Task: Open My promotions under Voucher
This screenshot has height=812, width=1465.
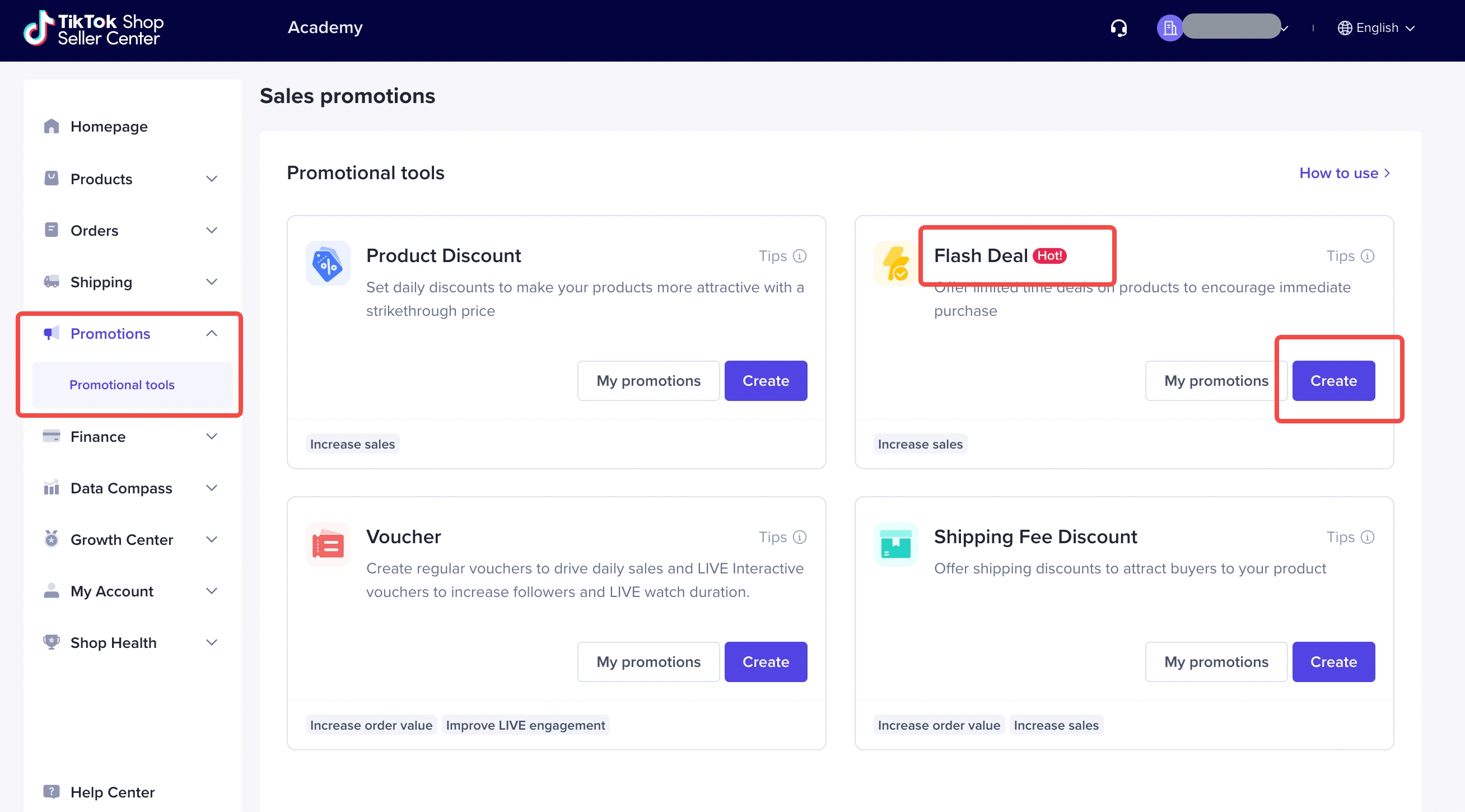Action: pyautogui.click(x=648, y=661)
